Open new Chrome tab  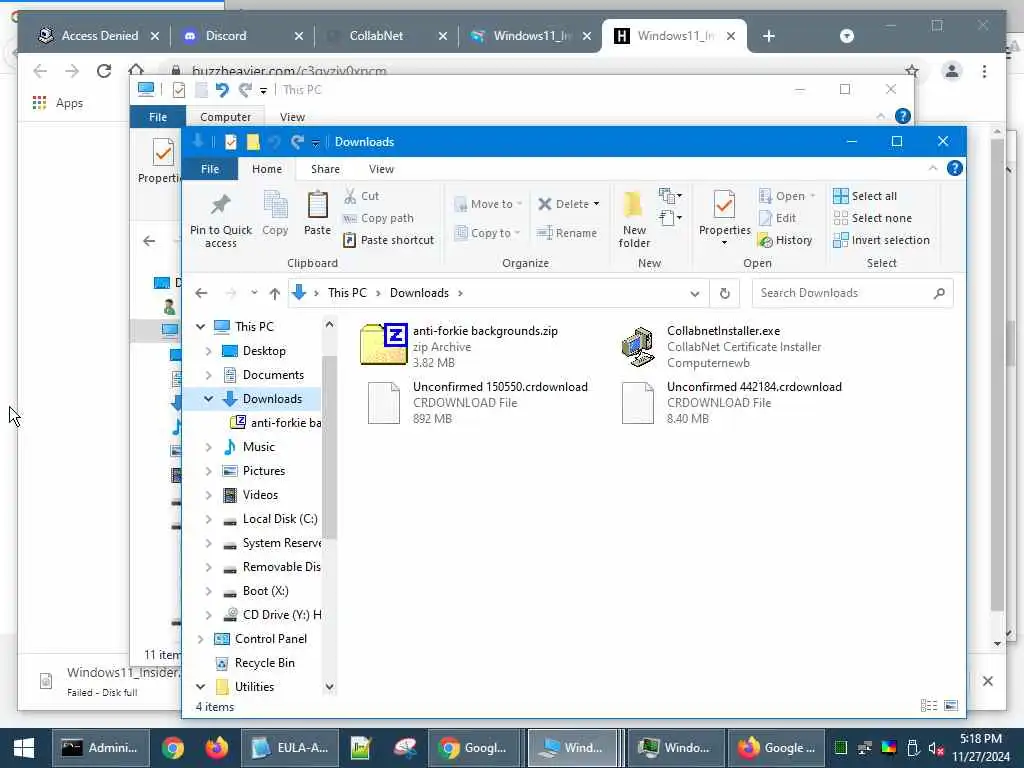[769, 36]
